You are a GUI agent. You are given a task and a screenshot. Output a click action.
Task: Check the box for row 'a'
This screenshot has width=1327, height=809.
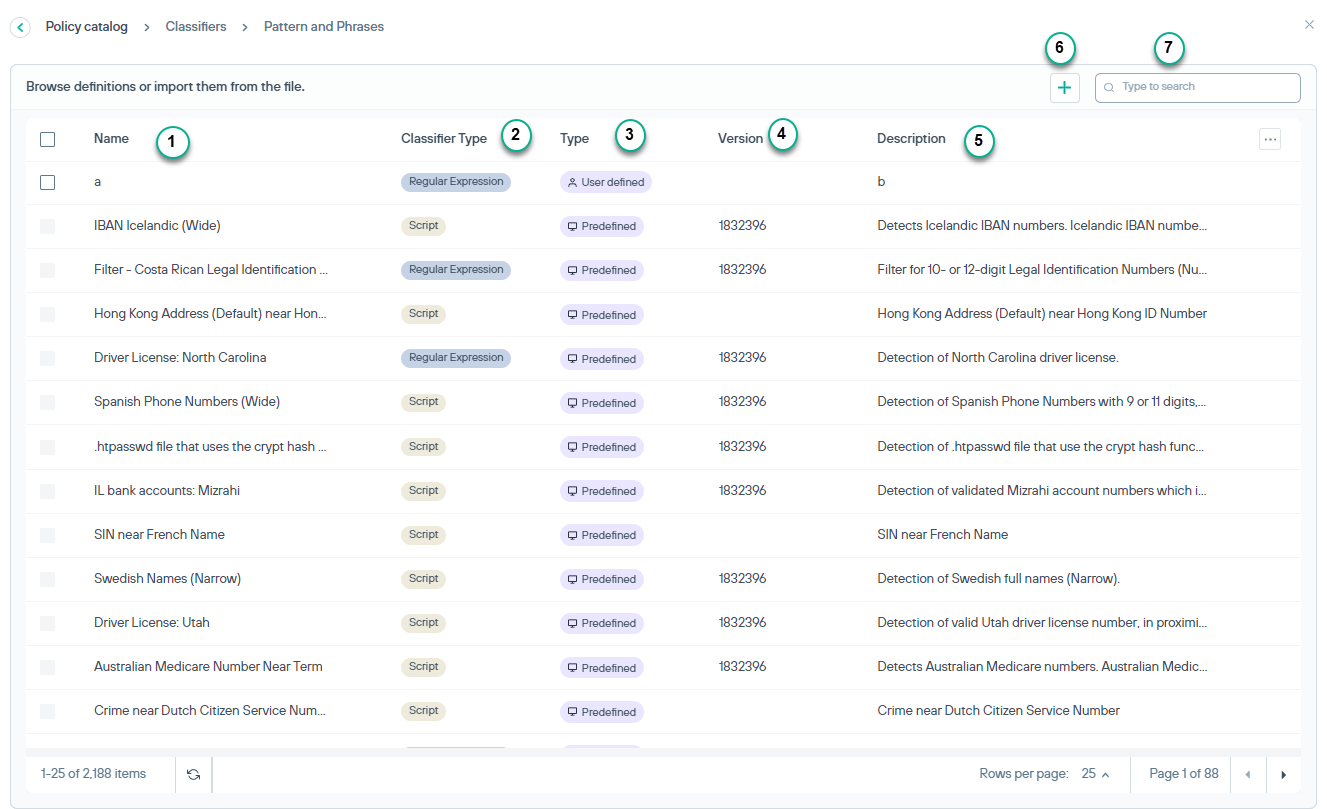48,183
